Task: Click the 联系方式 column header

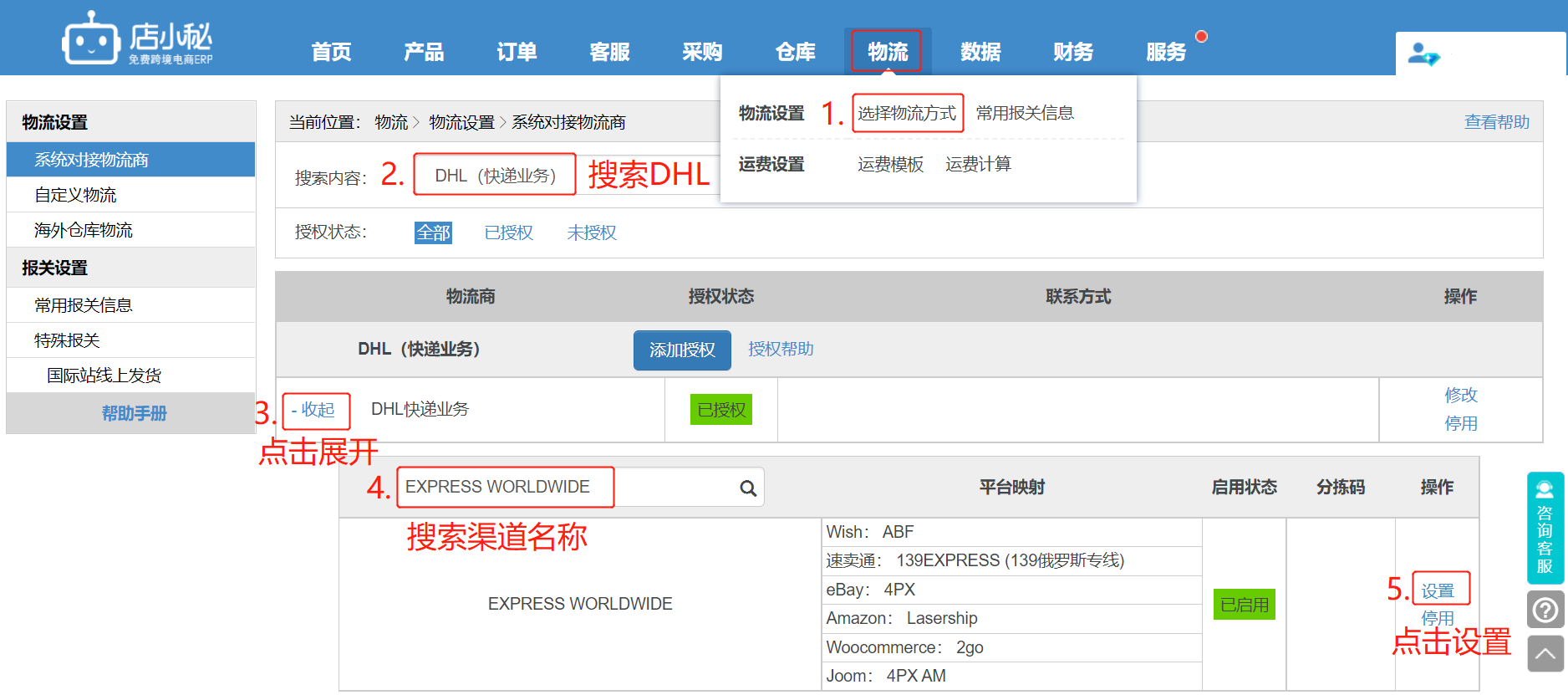Action: [1078, 297]
